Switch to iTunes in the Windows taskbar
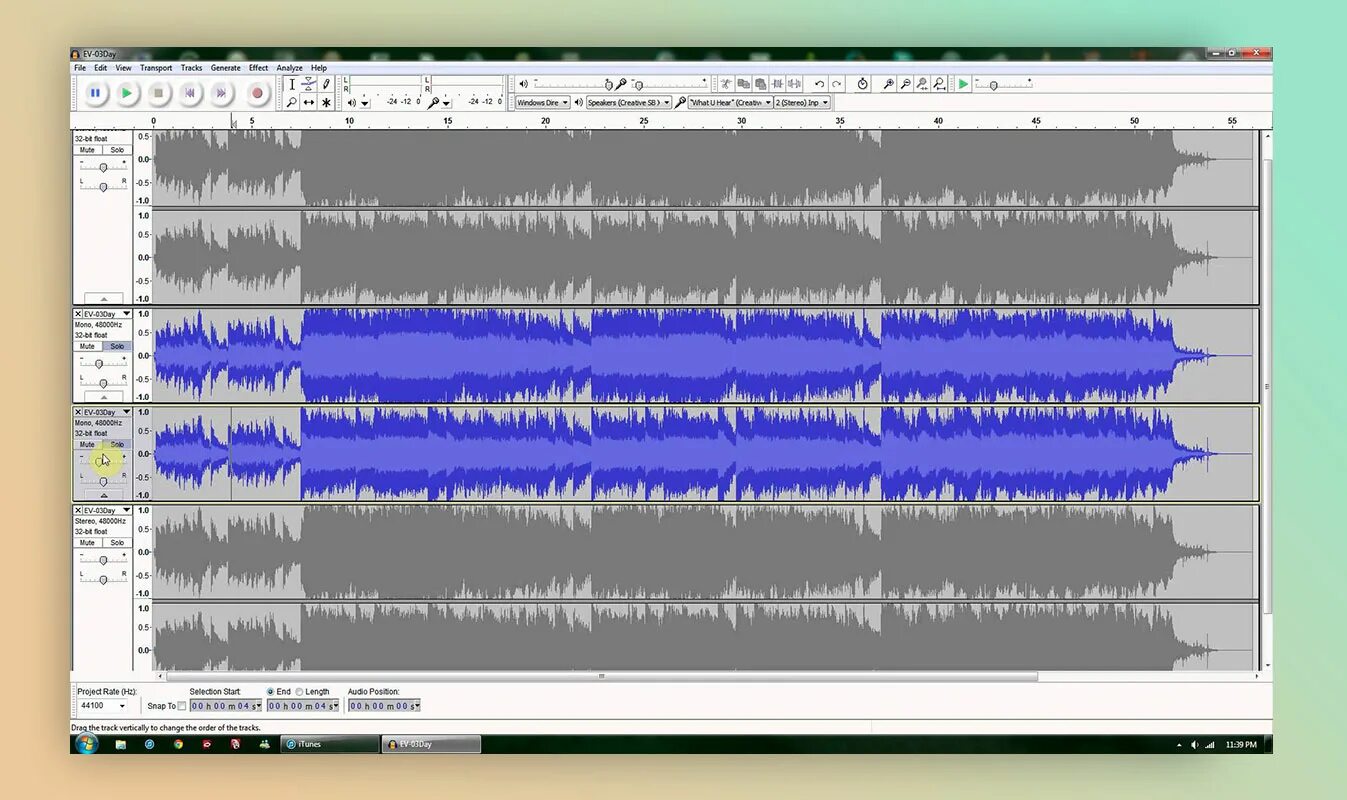 click(x=328, y=744)
